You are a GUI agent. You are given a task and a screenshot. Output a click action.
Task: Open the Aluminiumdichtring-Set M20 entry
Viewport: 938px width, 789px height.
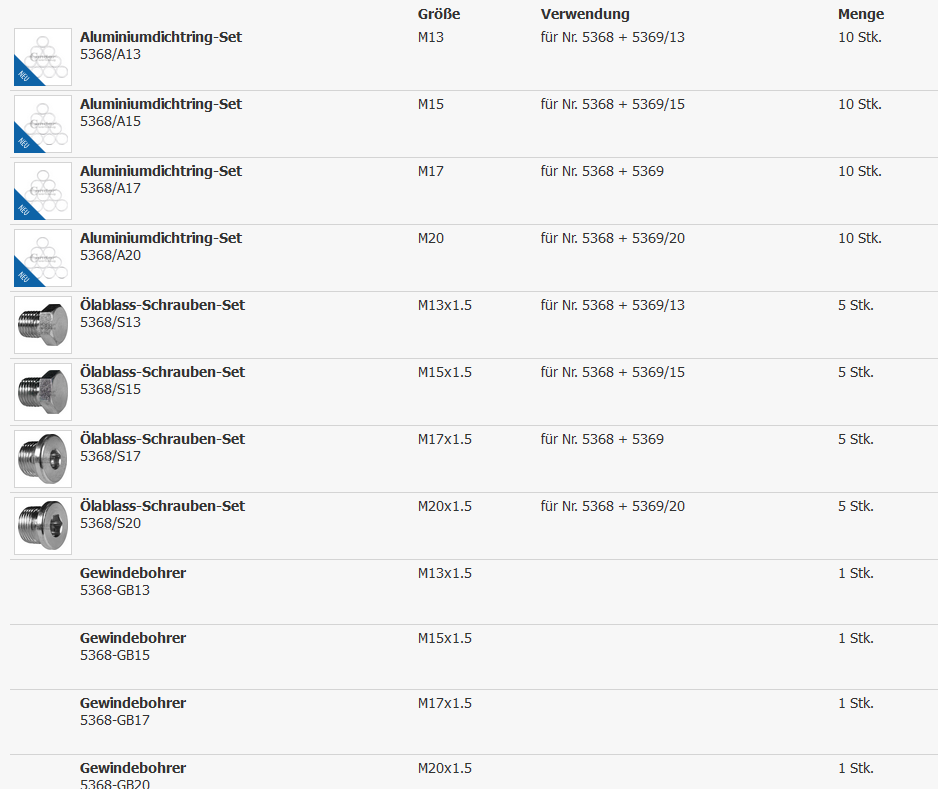(x=161, y=238)
